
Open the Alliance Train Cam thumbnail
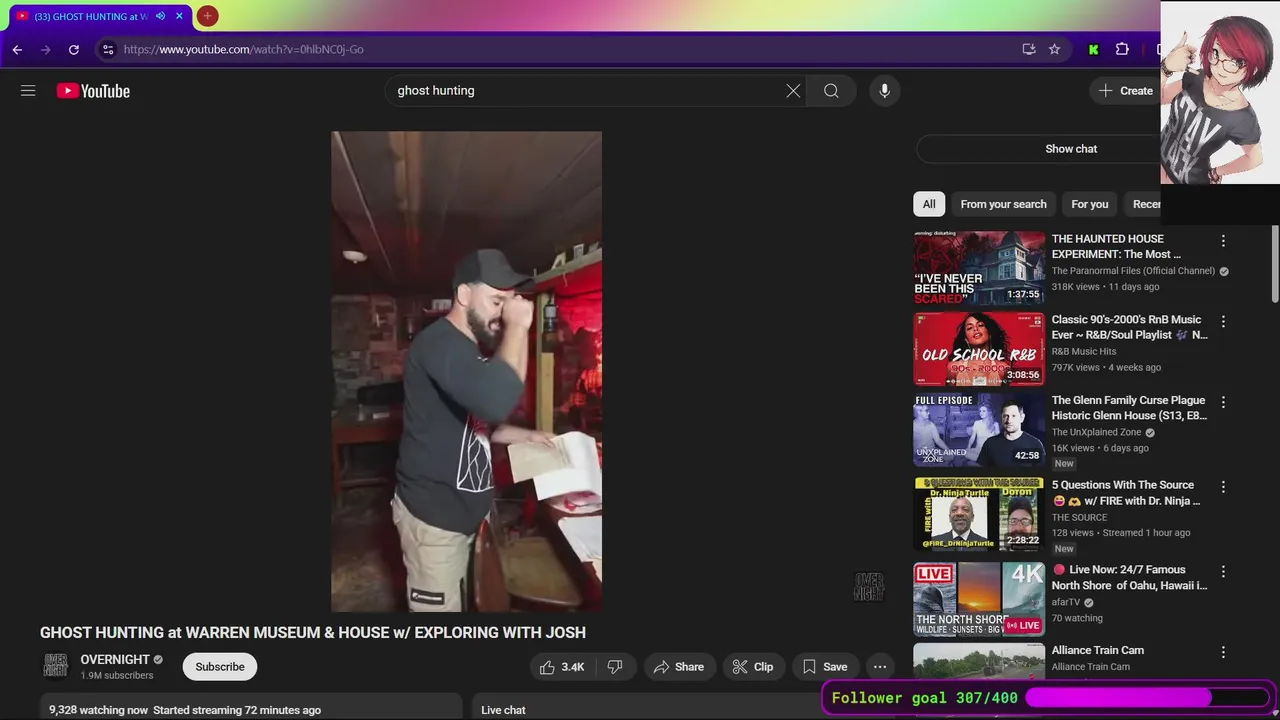(x=979, y=662)
